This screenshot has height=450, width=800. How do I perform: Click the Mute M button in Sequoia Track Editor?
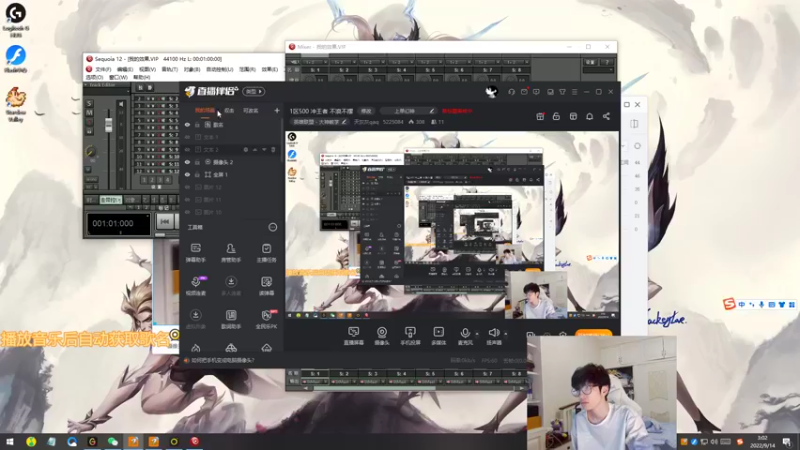point(90,112)
